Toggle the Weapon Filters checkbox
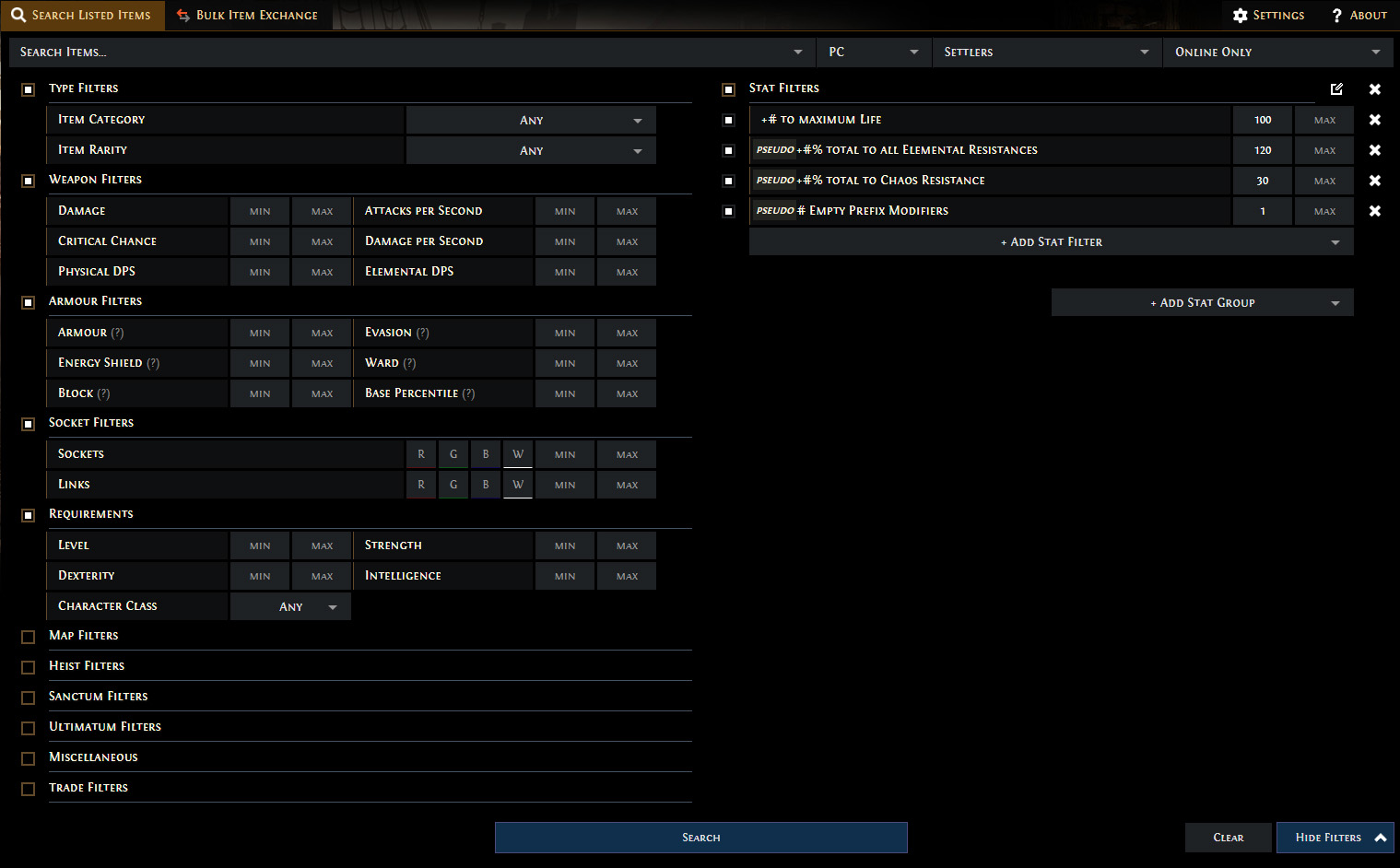This screenshot has width=1400, height=868. 29,181
